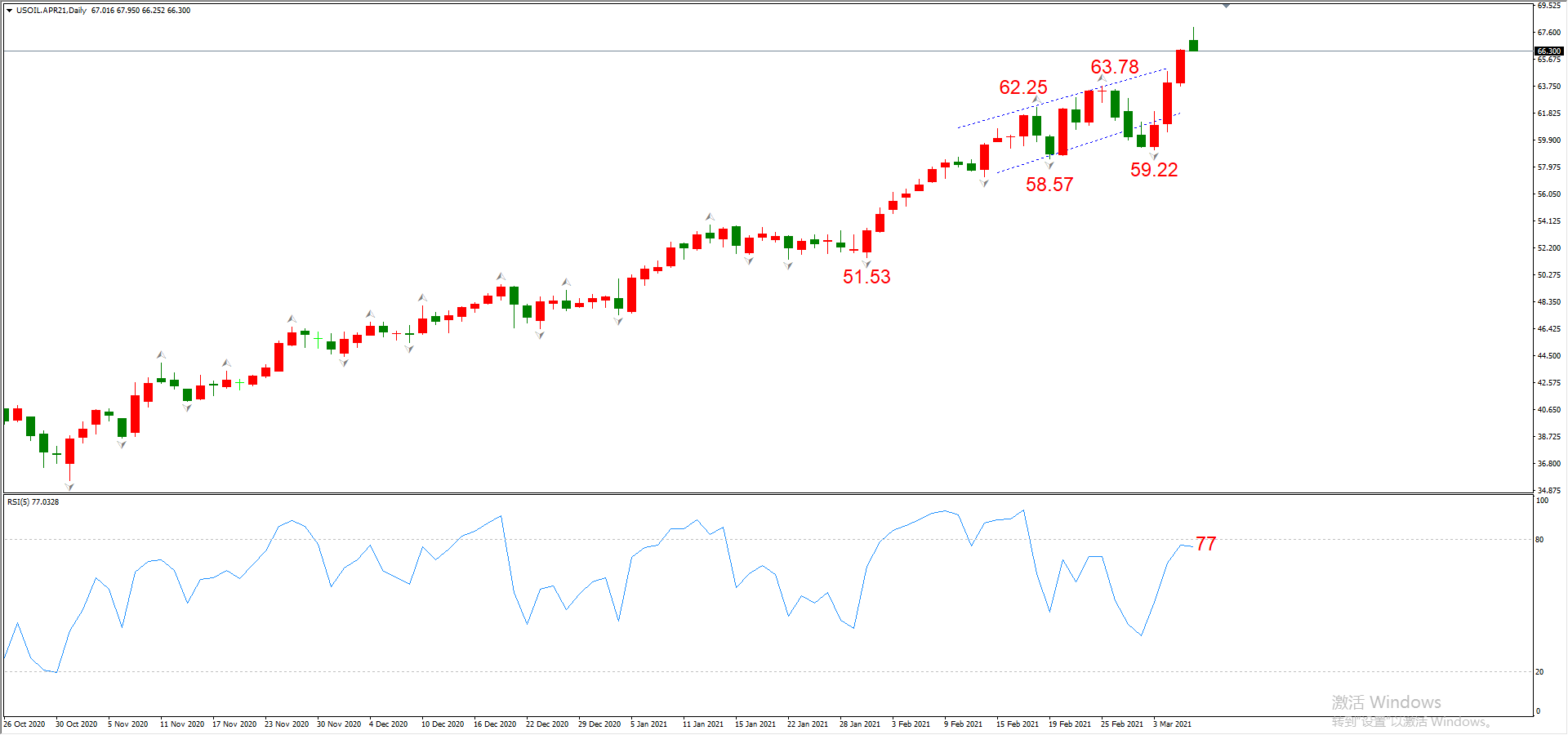Click the 67.600 value on price scale
The height and width of the screenshot is (735, 1568).
[x=1549, y=33]
